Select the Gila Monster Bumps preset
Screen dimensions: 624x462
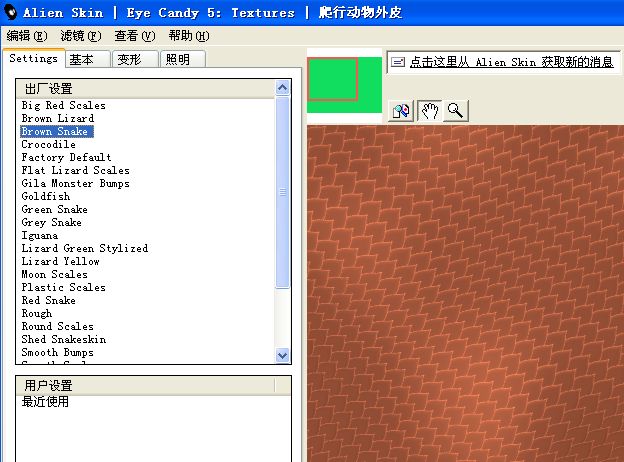tap(75, 183)
